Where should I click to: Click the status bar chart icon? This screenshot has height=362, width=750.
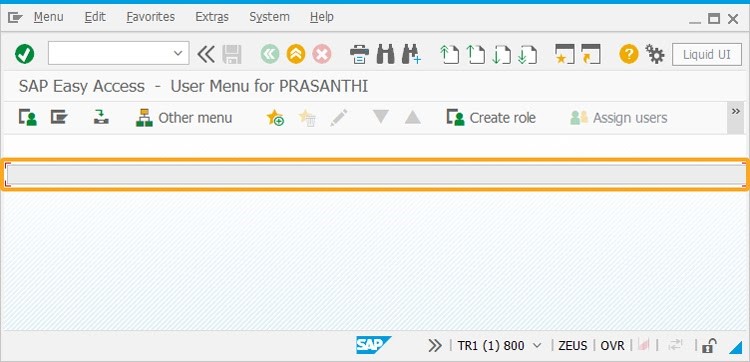(644, 345)
